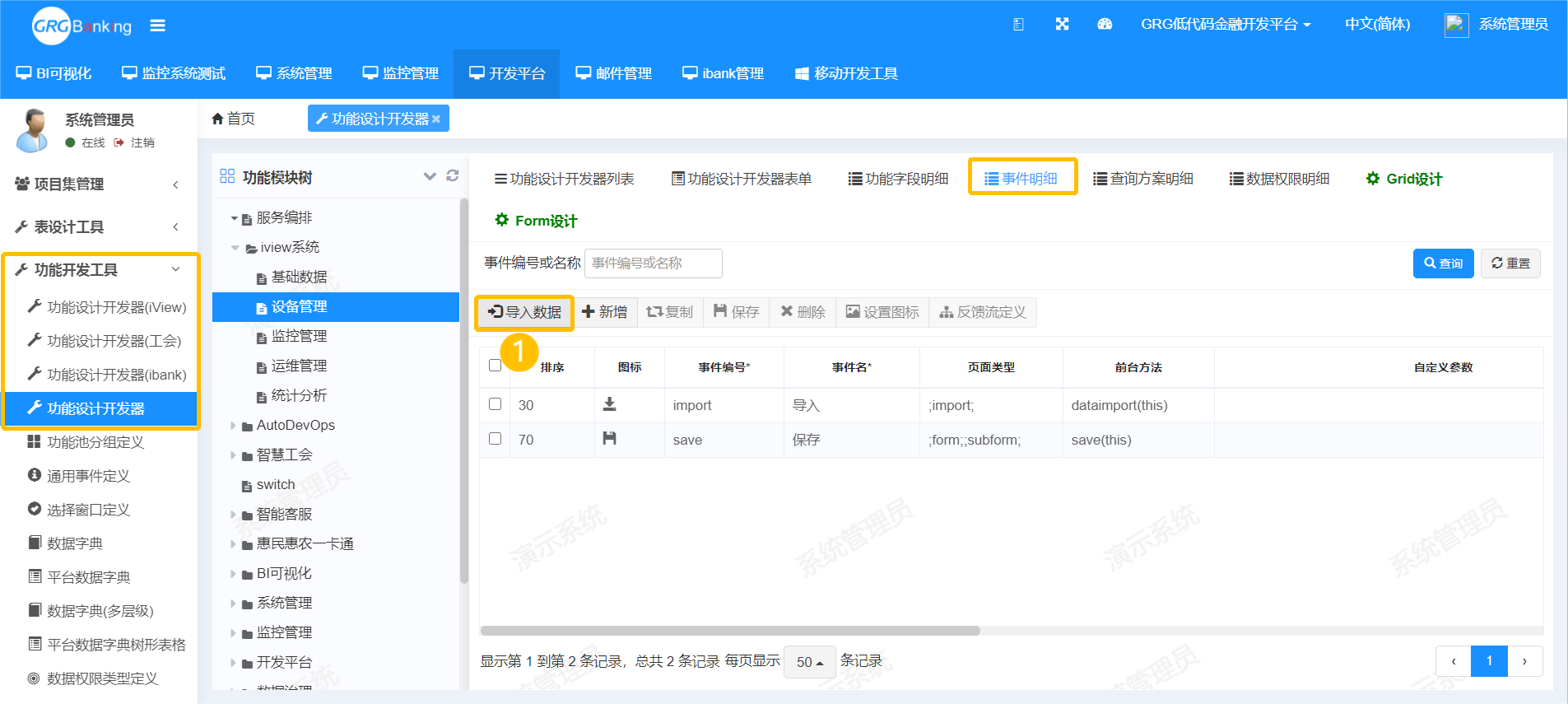The width and height of the screenshot is (1568, 704).
Task: Collapse iview系统 tree node
Action: (235, 248)
